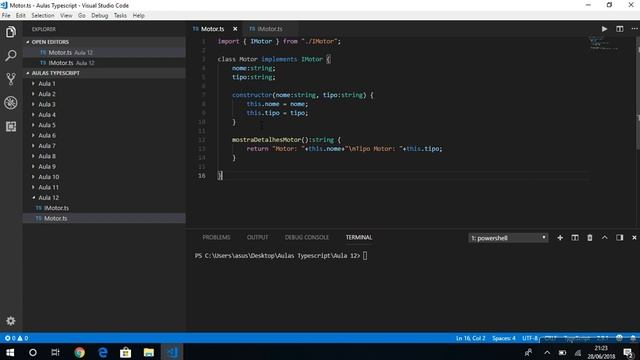
Task: Open the Windows Start menu
Action: [x=10, y=352]
